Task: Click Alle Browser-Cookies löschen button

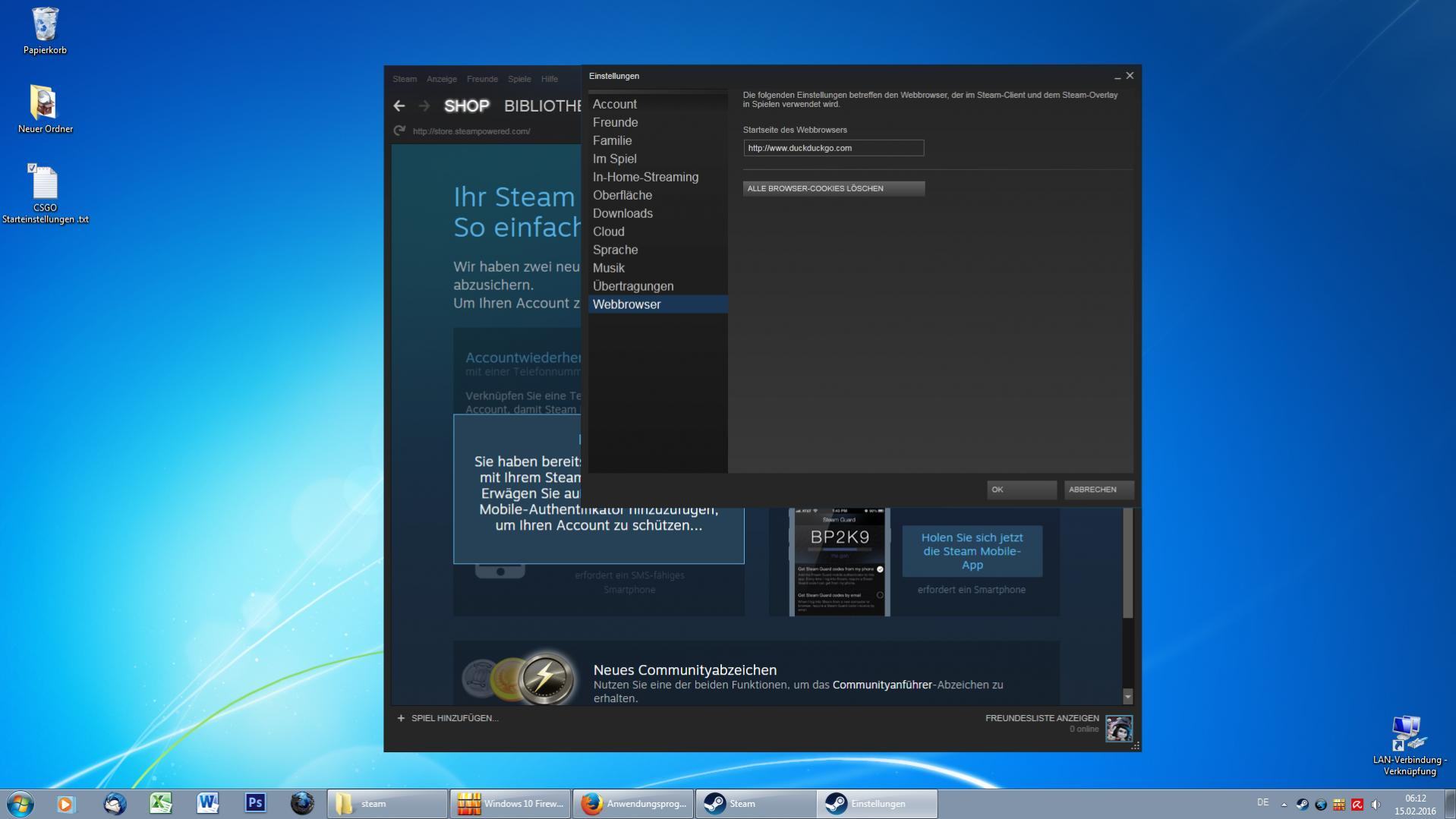Action: [x=834, y=188]
